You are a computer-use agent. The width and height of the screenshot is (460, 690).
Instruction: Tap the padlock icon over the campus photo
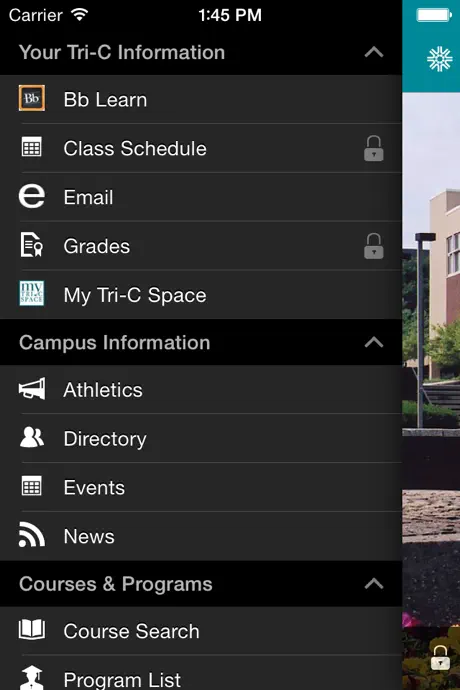440,657
